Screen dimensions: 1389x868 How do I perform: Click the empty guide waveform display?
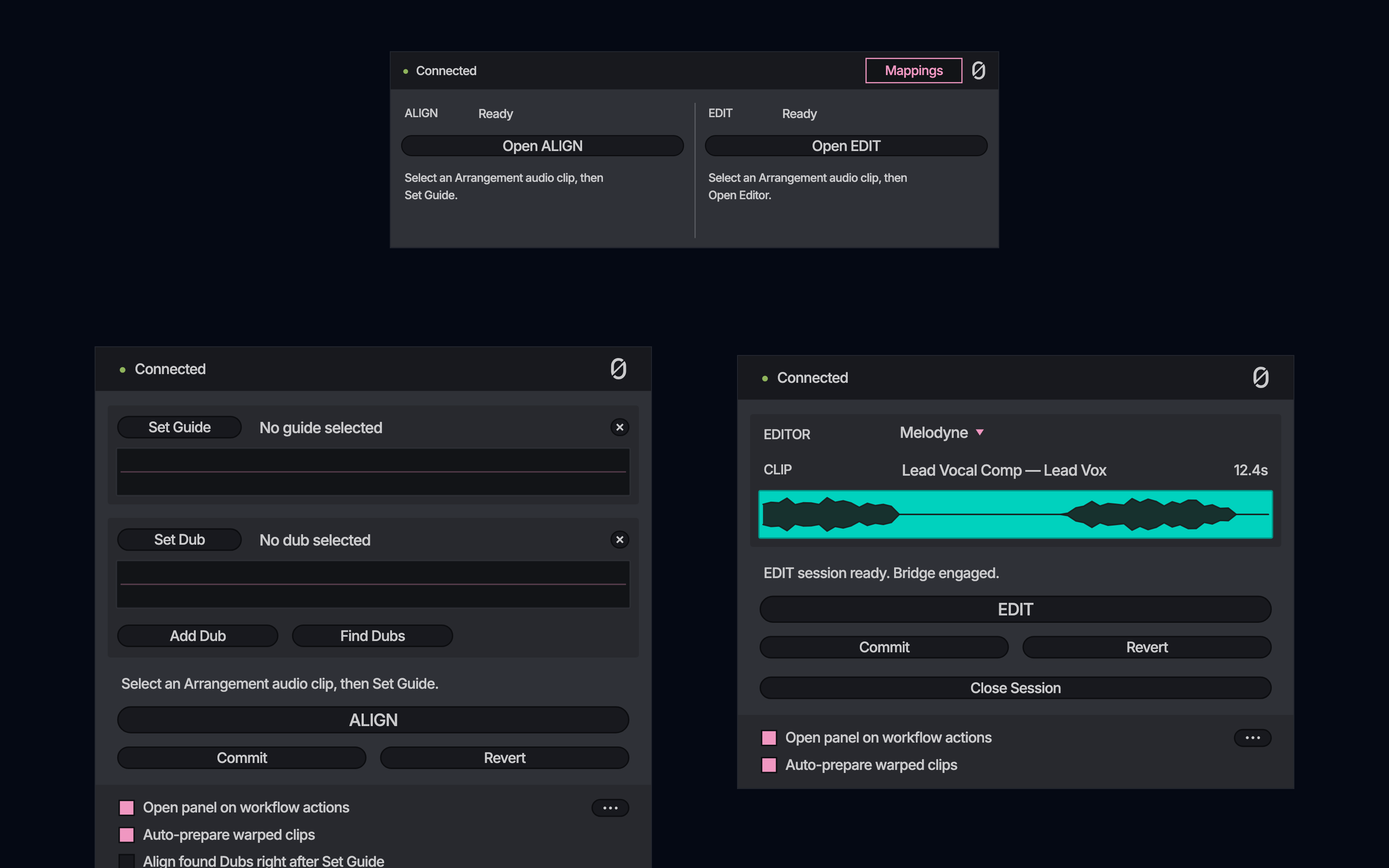pos(373,472)
